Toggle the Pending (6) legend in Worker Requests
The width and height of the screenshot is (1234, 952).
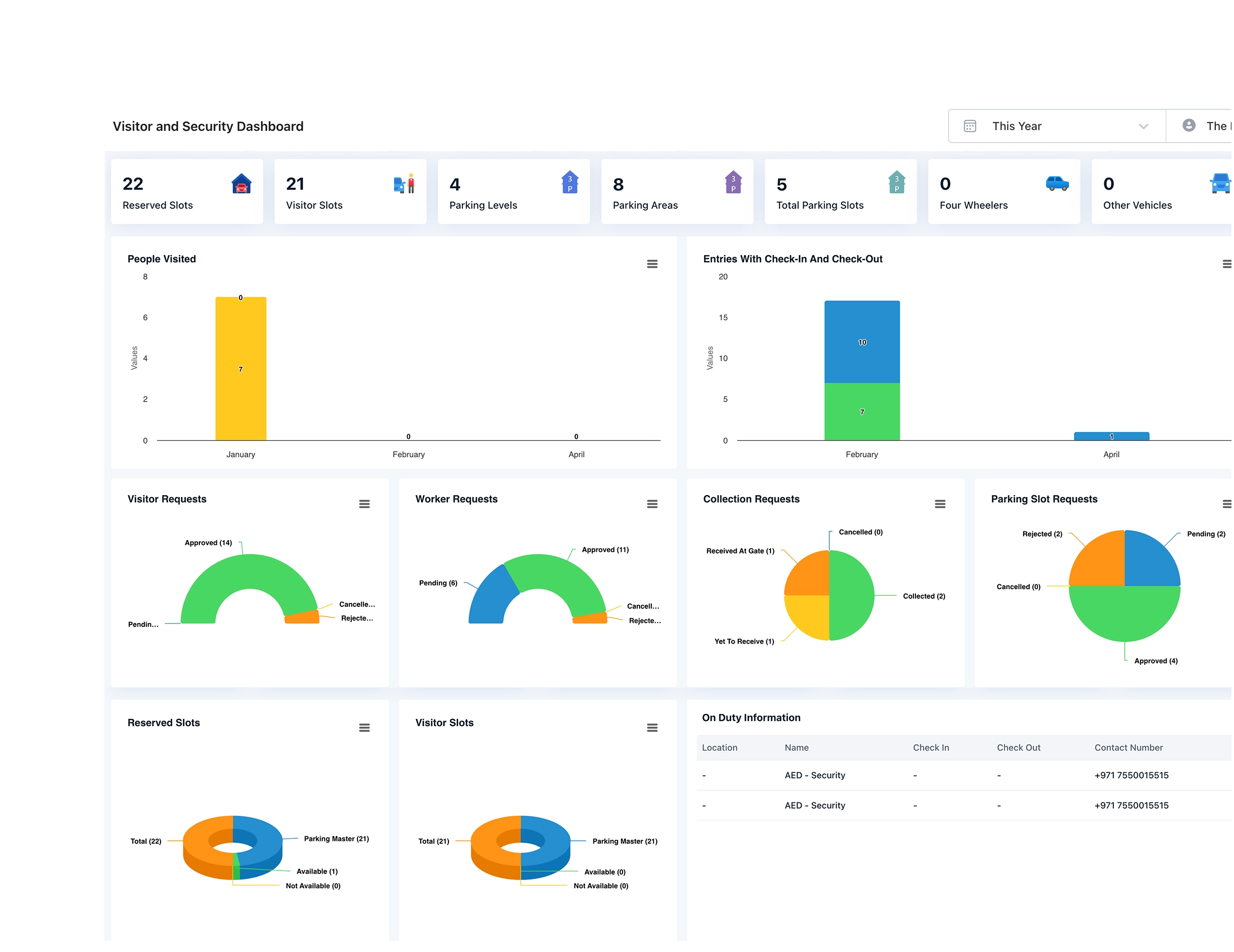pos(438,583)
